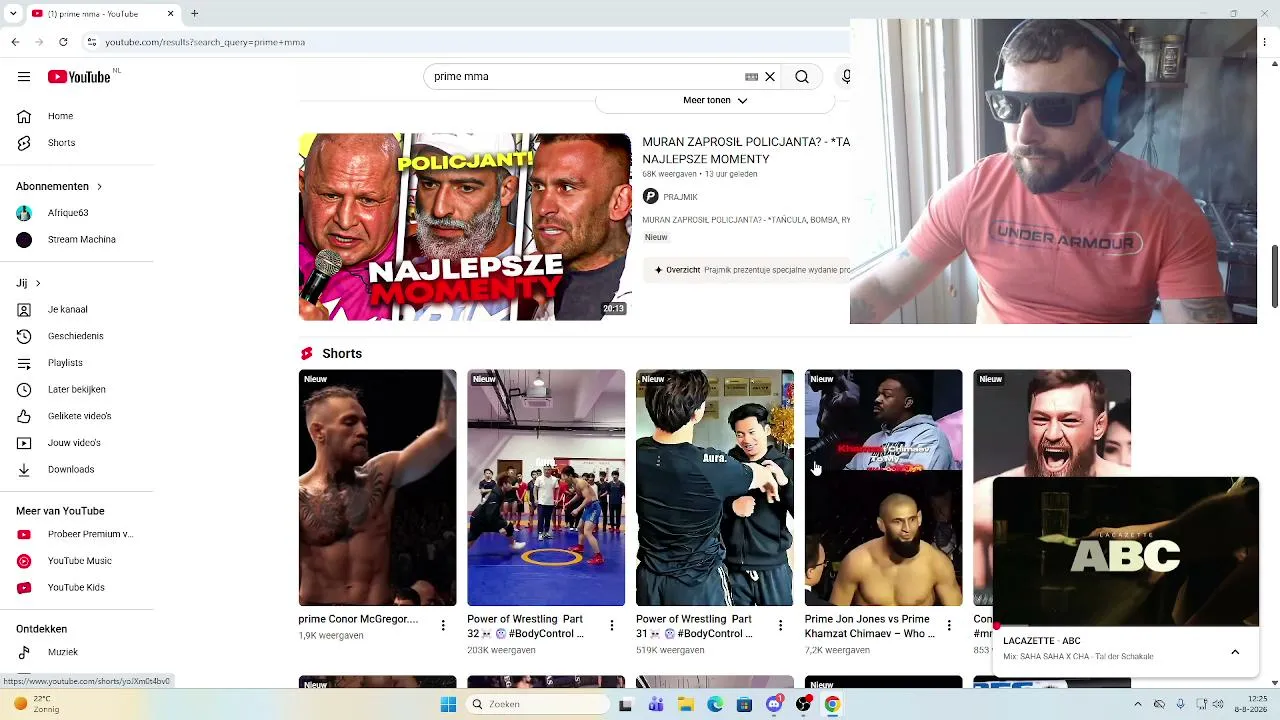Screen dimensions: 1280x720
Task: Open the YouTube hamburger guide menu
Action: coord(24,77)
